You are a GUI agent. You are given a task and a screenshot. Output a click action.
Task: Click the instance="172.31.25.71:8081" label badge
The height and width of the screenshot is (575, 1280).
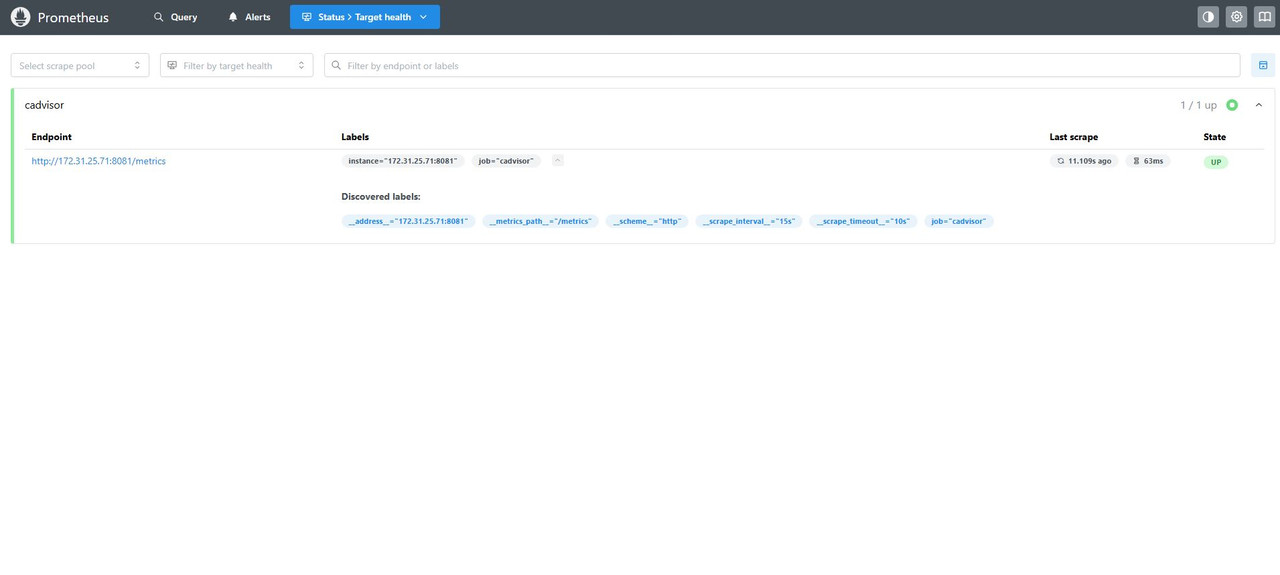(x=403, y=161)
